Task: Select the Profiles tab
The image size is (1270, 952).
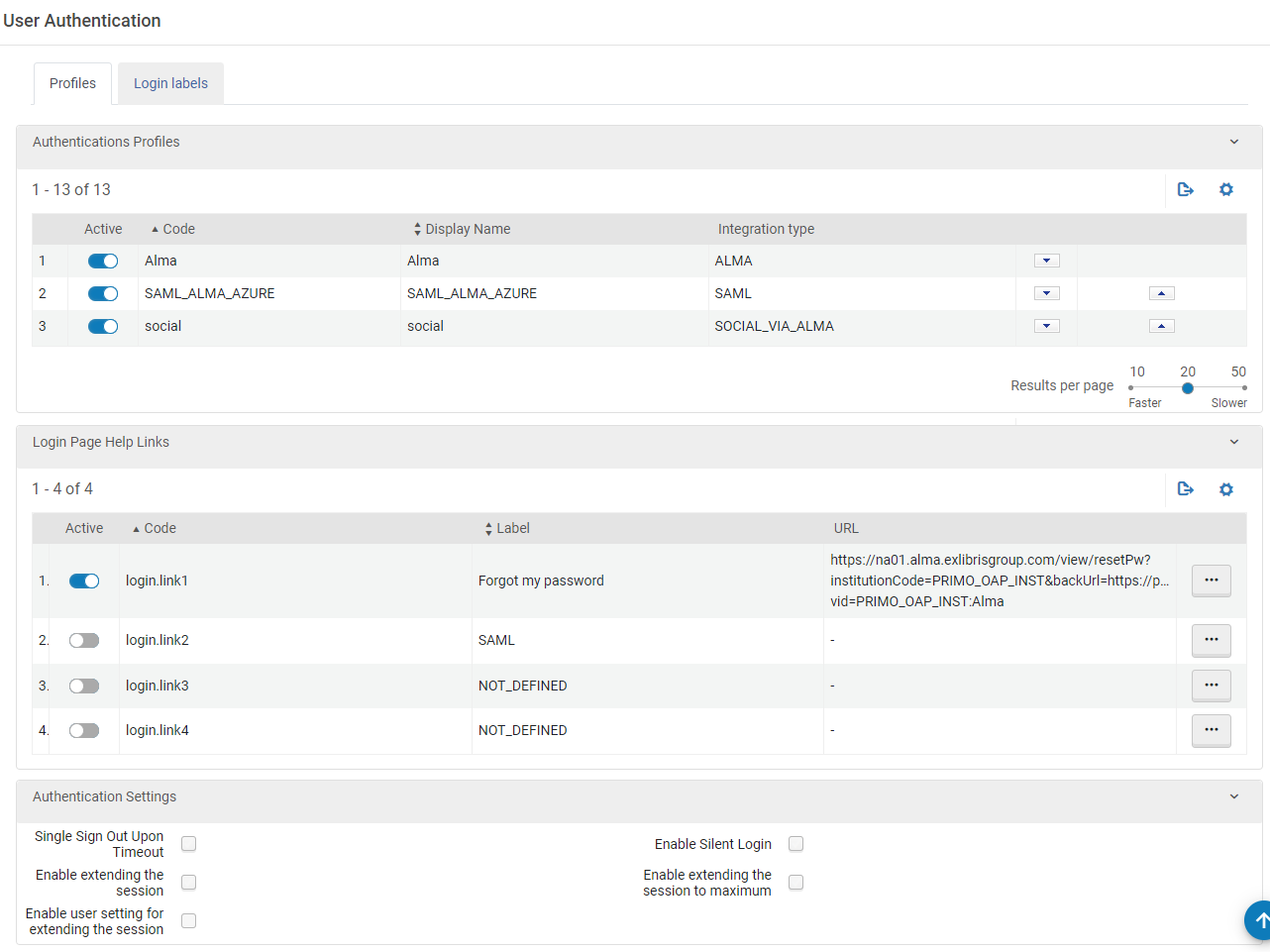Action: point(72,83)
